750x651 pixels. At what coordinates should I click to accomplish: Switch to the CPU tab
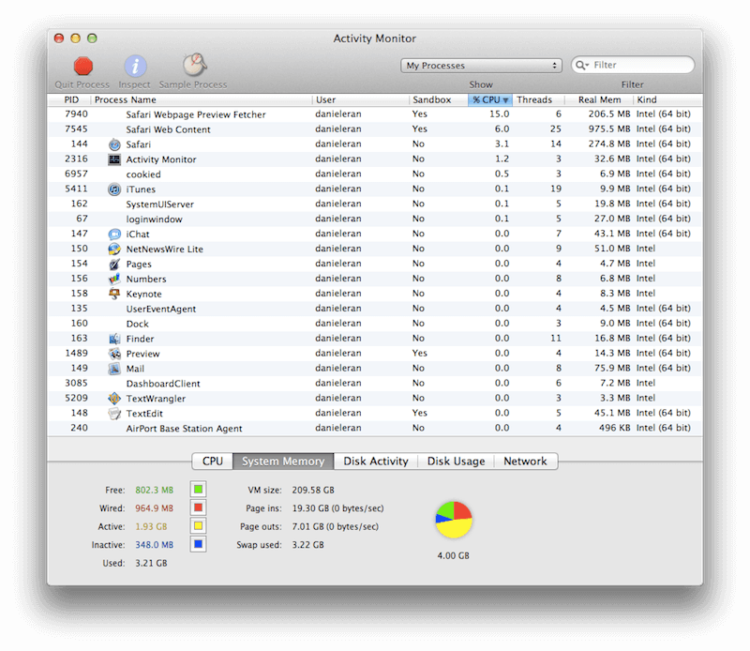tap(212, 461)
